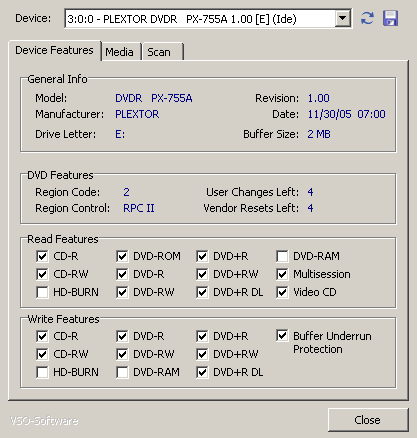Click the Region Control value 'RPC II'

click(139, 208)
